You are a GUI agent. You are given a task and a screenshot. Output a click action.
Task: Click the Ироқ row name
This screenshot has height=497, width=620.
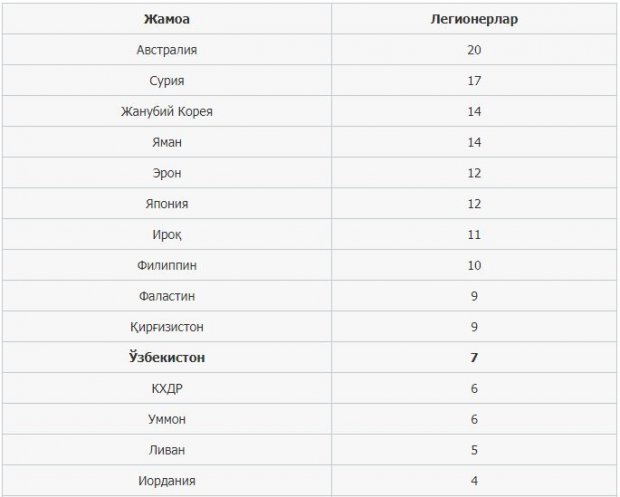coord(167,235)
